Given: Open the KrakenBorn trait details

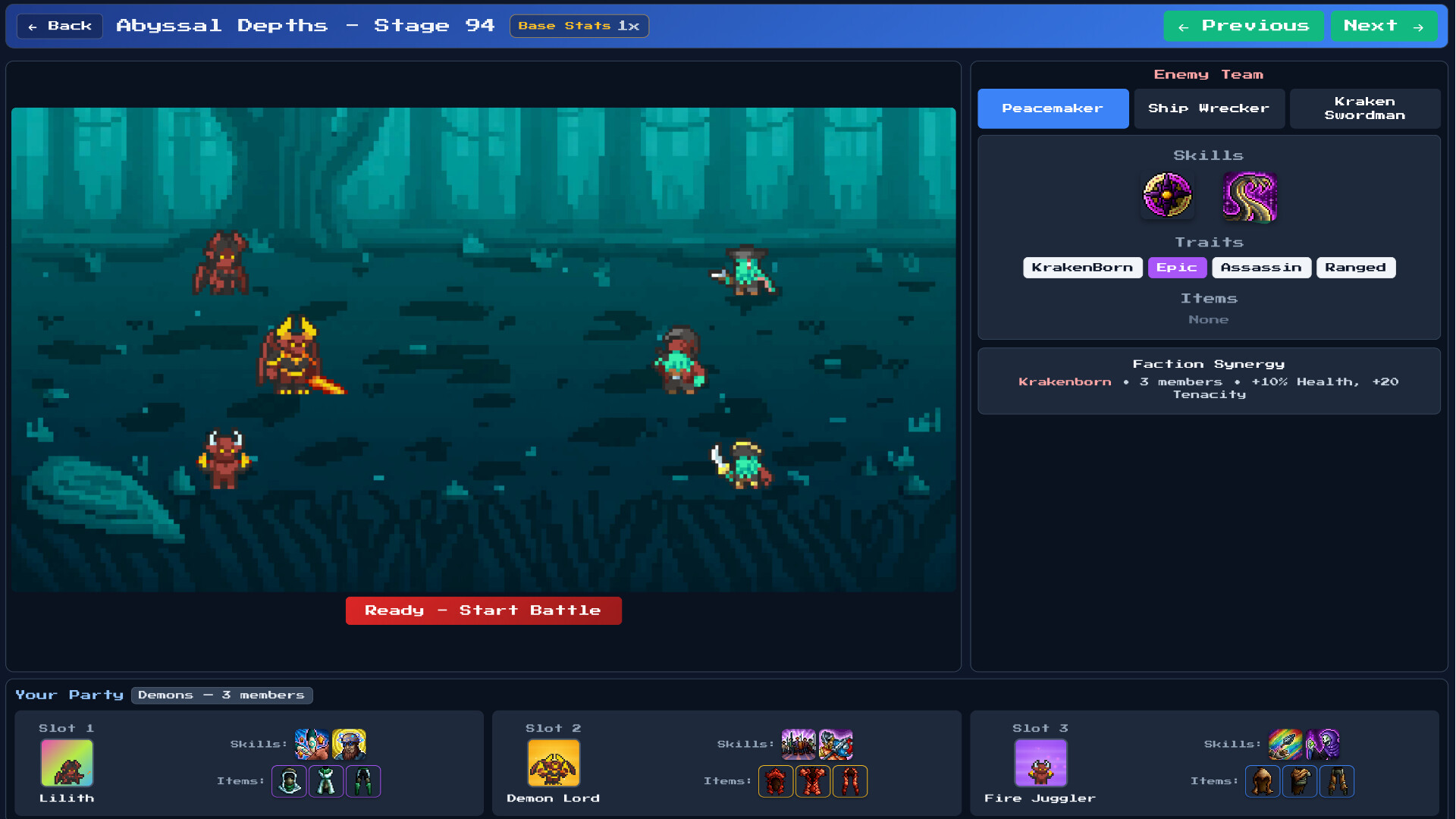Looking at the screenshot, I should click(1082, 267).
